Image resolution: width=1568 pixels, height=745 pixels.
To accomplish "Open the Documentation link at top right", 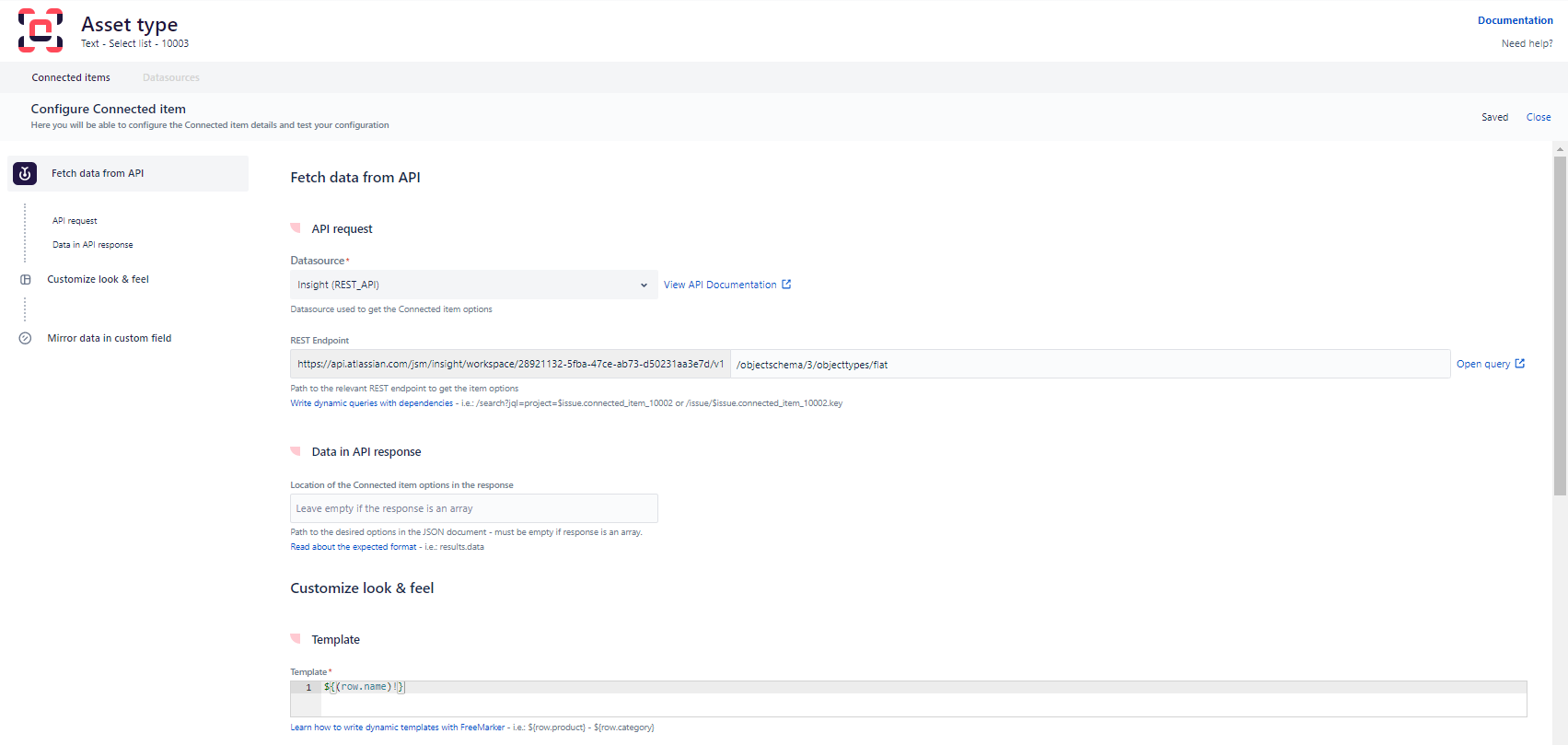I will click(x=1515, y=20).
